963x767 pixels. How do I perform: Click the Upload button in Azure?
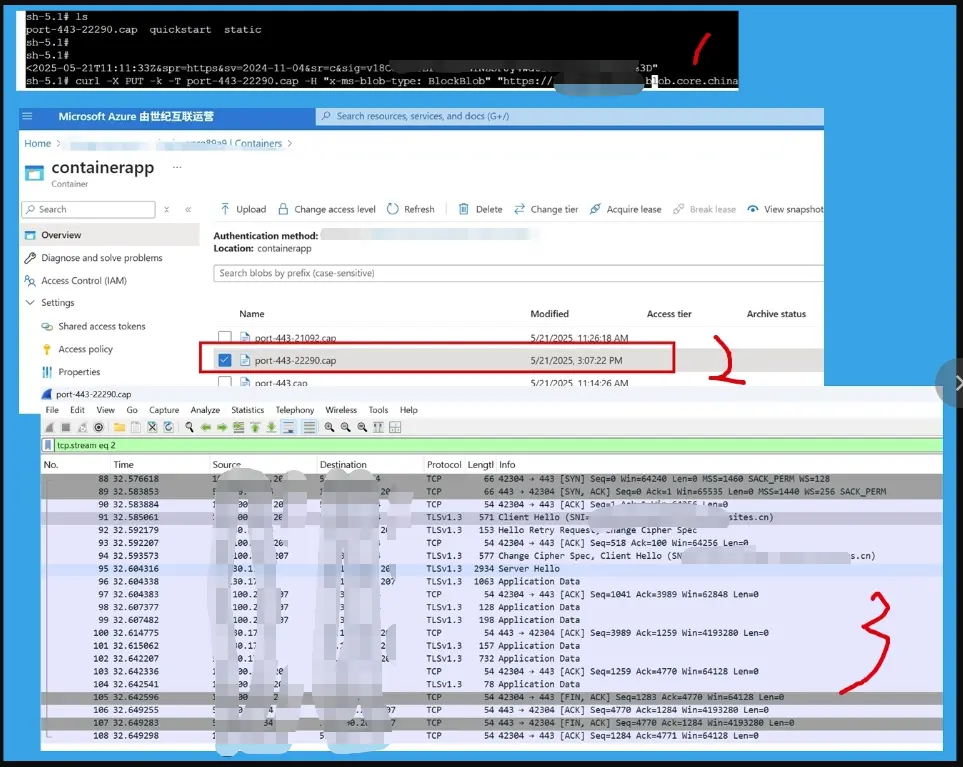tap(243, 209)
